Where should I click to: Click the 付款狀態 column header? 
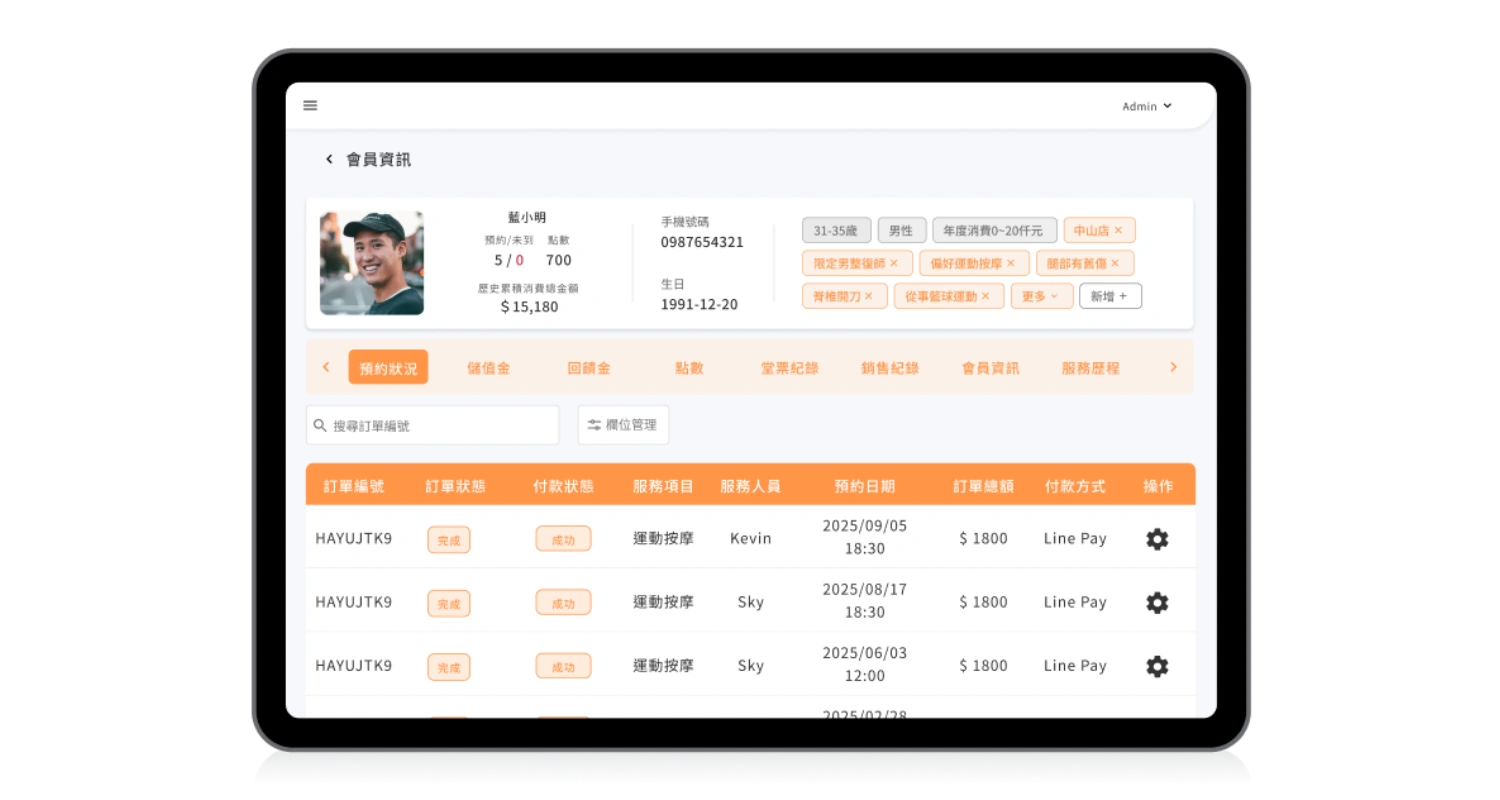tap(563, 486)
